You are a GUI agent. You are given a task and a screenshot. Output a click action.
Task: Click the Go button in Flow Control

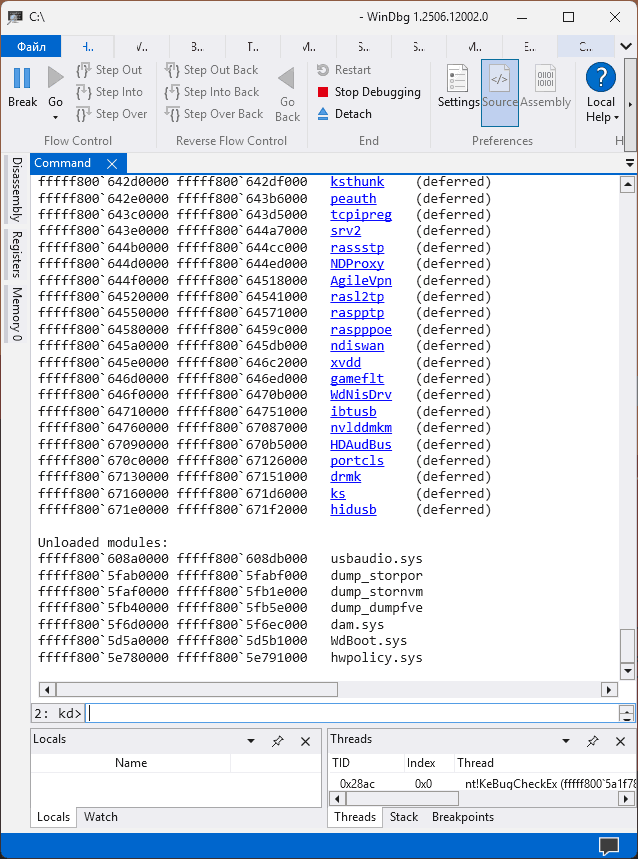56,88
